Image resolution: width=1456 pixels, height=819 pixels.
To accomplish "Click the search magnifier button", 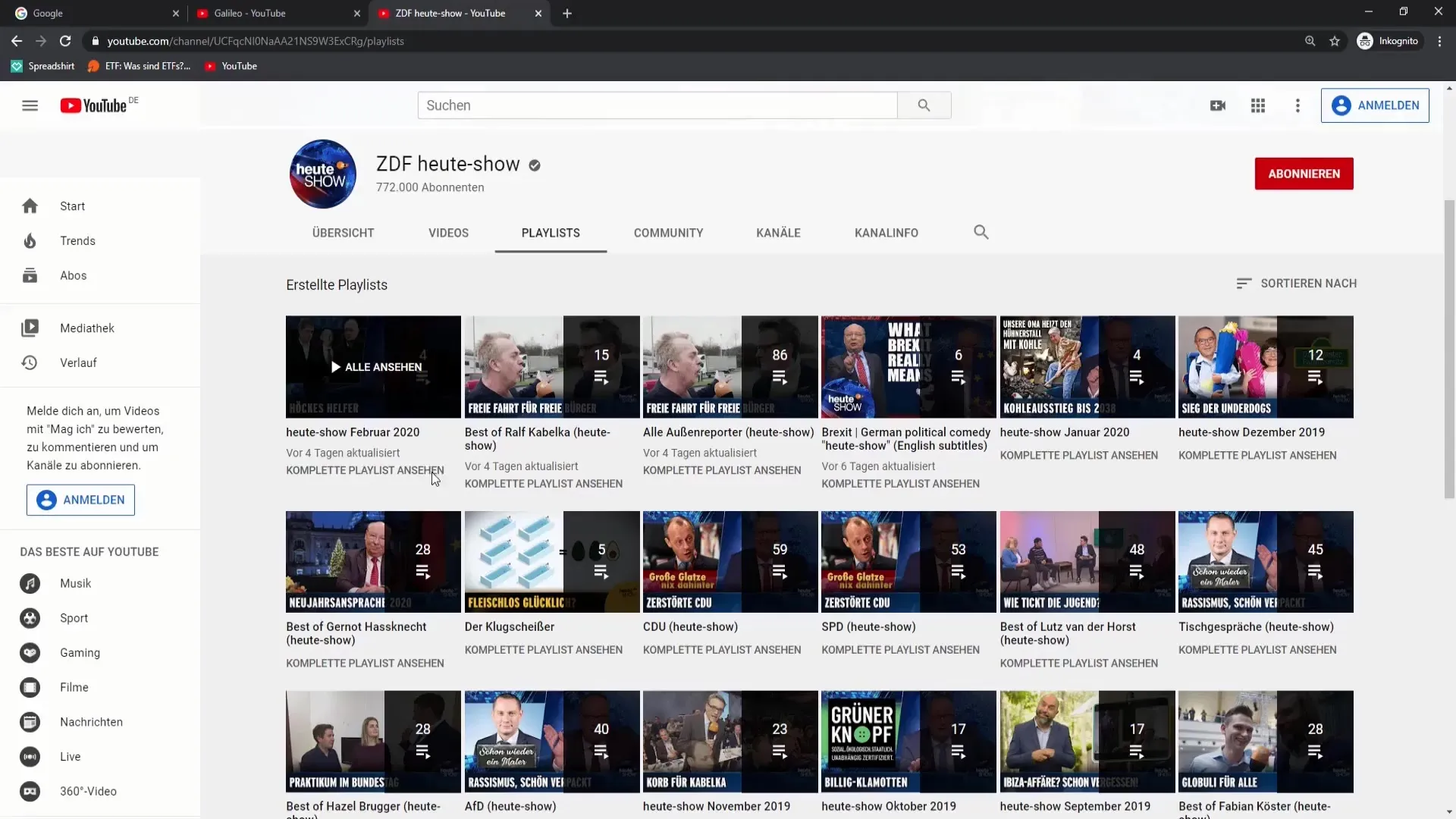I will [924, 105].
